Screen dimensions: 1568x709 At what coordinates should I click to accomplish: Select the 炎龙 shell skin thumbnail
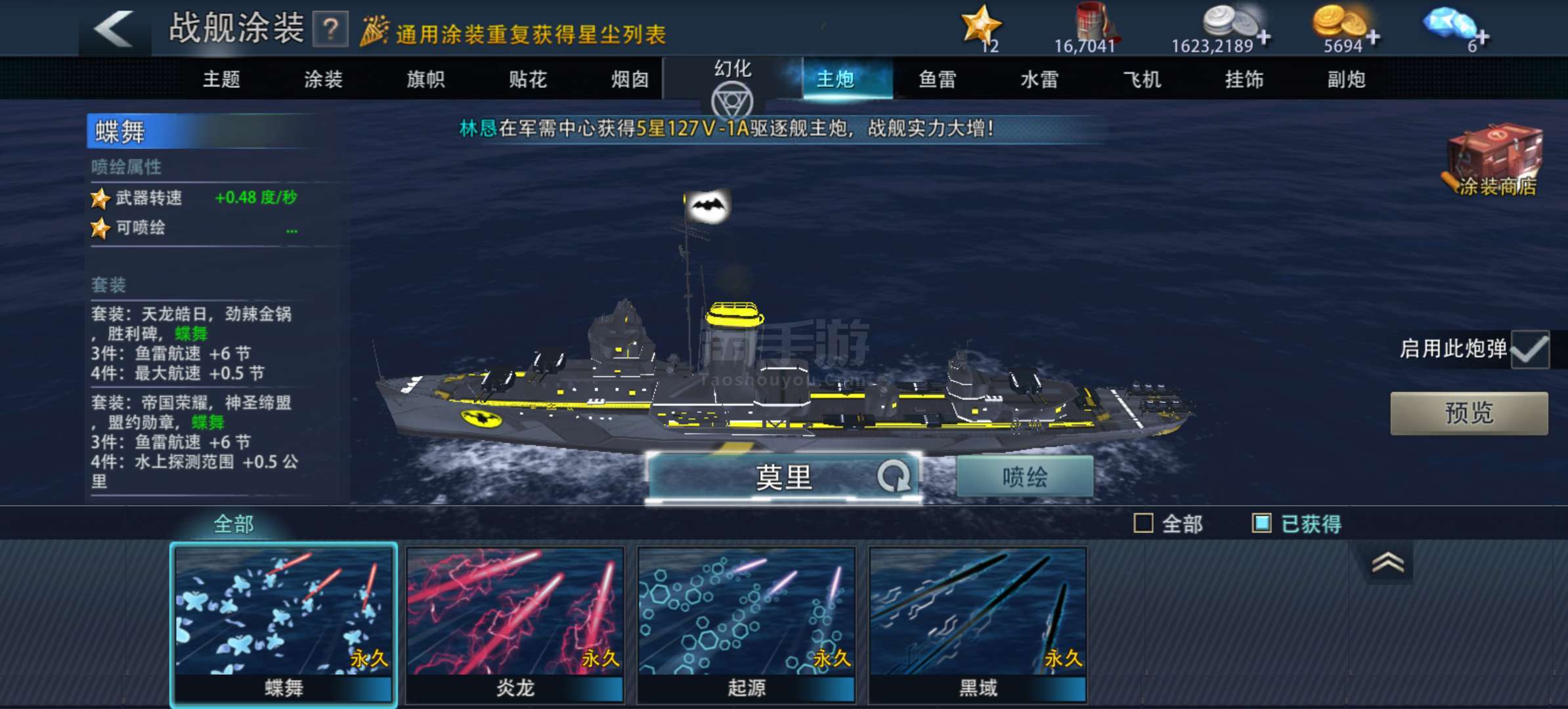pos(515,624)
